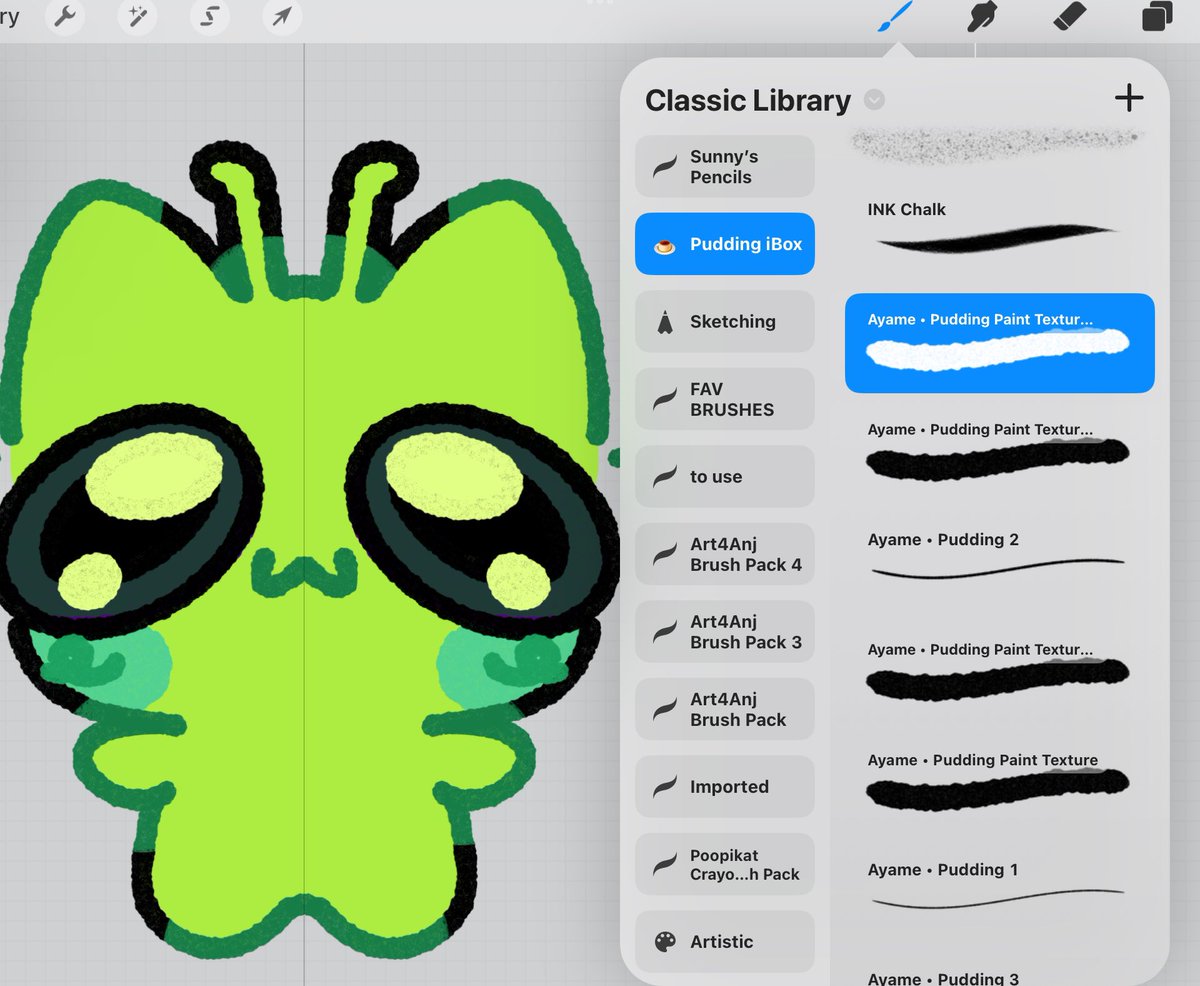The height and width of the screenshot is (986, 1200).
Task: Open the Sketching brush set
Action: click(x=725, y=321)
